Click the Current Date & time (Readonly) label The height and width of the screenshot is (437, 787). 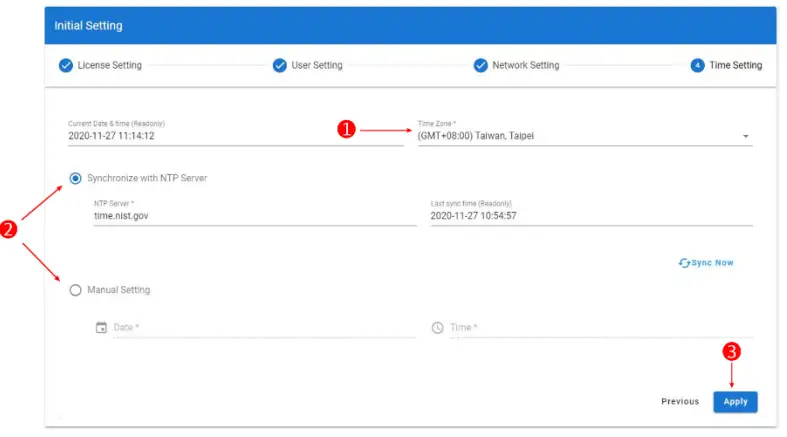coord(116,123)
